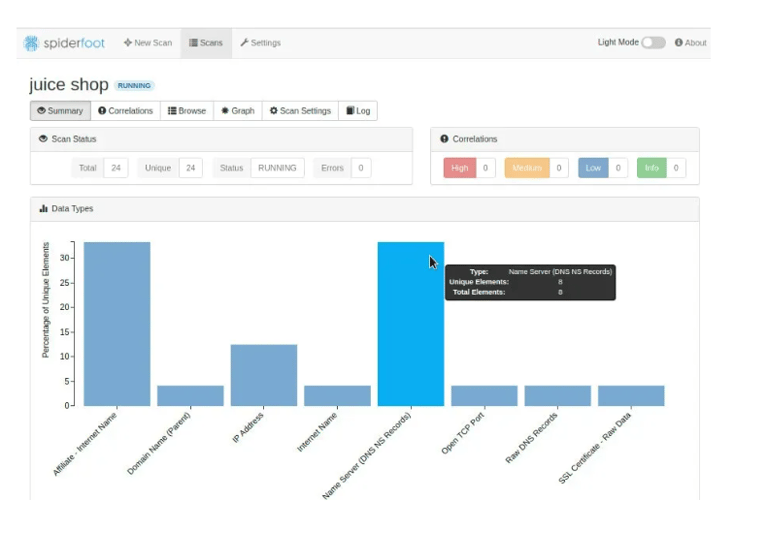The width and height of the screenshot is (768, 560).
Task: Open the Scan Settings tab
Action: 300,111
